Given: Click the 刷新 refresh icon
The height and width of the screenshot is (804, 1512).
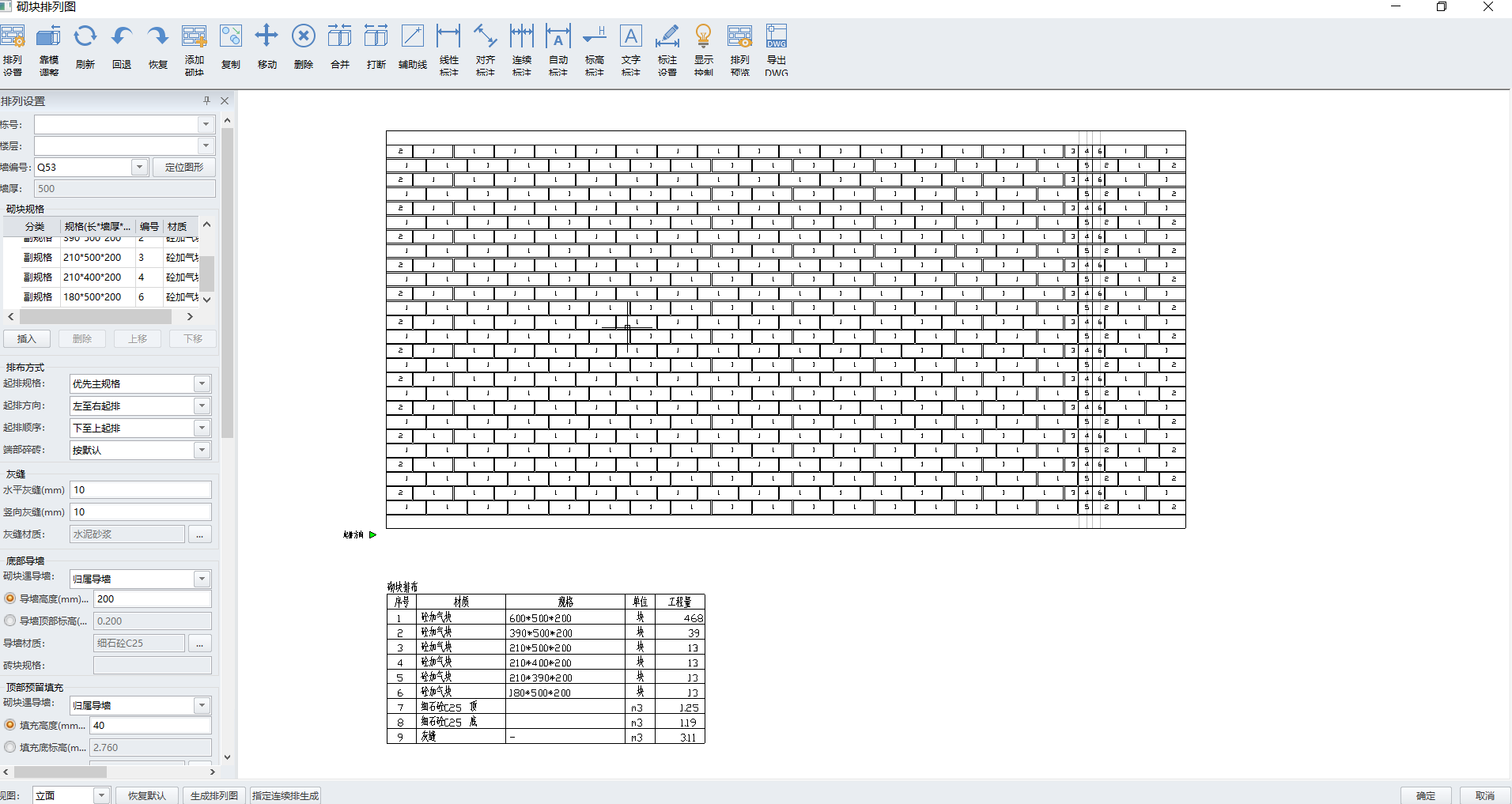Looking at the screenshot, I should pyautogui.click(x=85, y=47).
